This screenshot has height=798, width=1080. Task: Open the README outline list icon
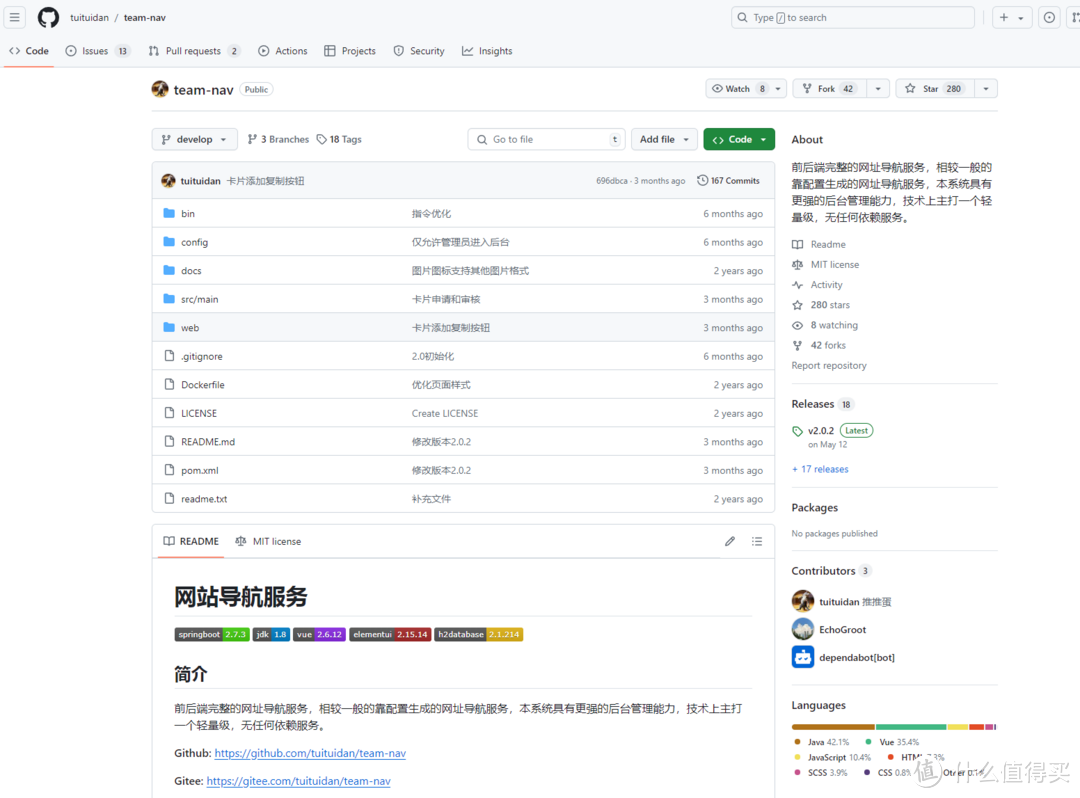coord(757,541)
